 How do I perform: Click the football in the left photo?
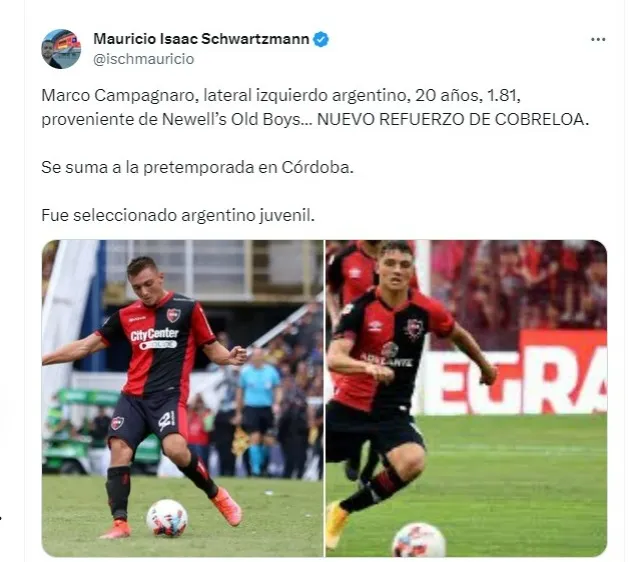[x=167, y=518]
